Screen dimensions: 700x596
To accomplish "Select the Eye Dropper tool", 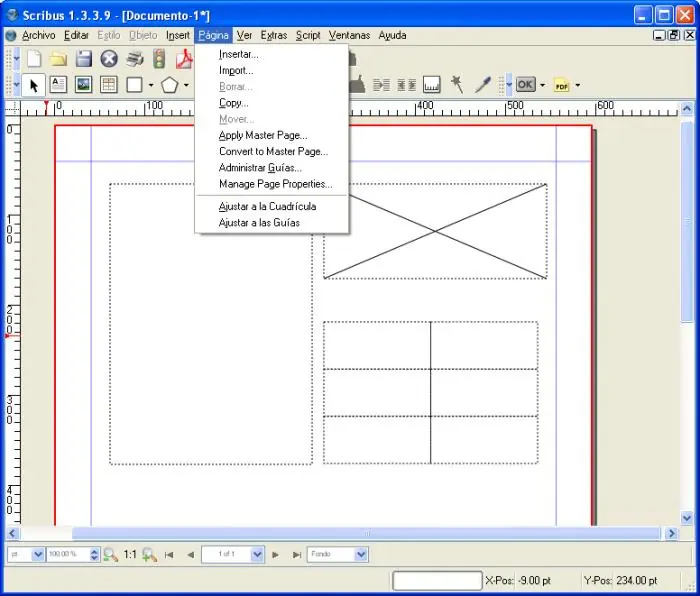I will [x=483, y=85].
